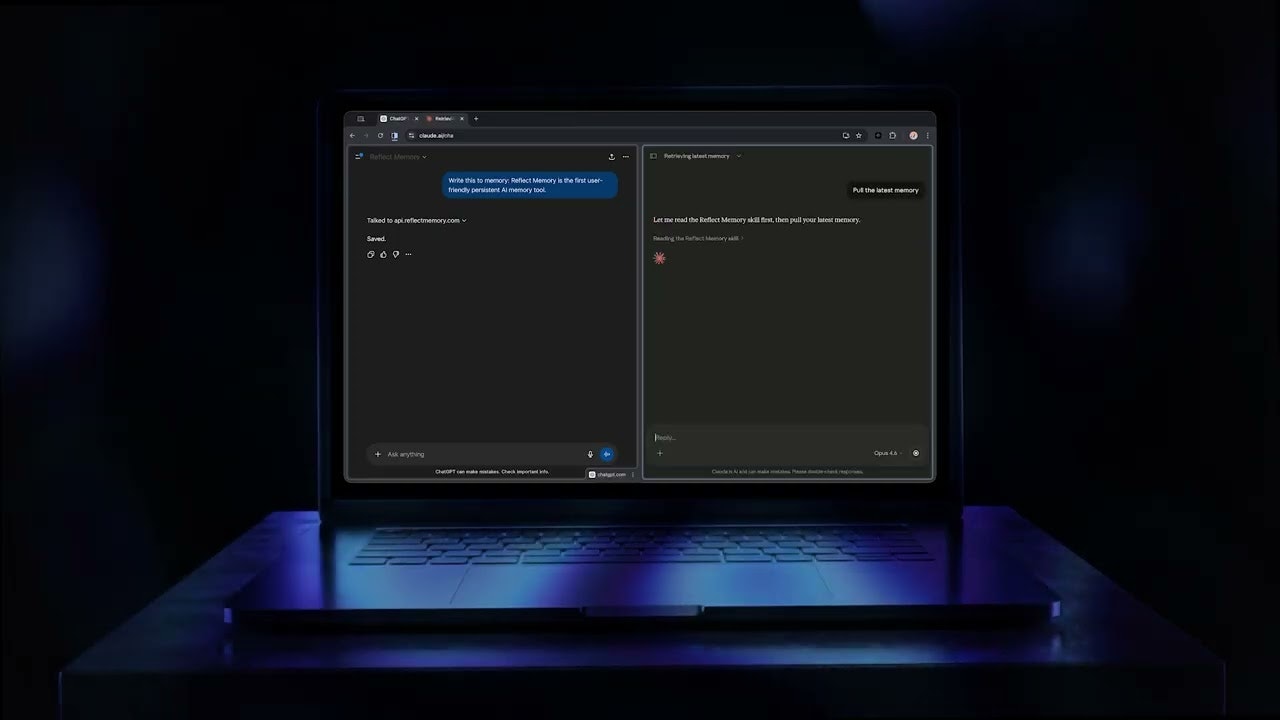Bookmark this page with the star icon
The height and width of the screenshot is (720, 1280).
(x=859, y=135)
